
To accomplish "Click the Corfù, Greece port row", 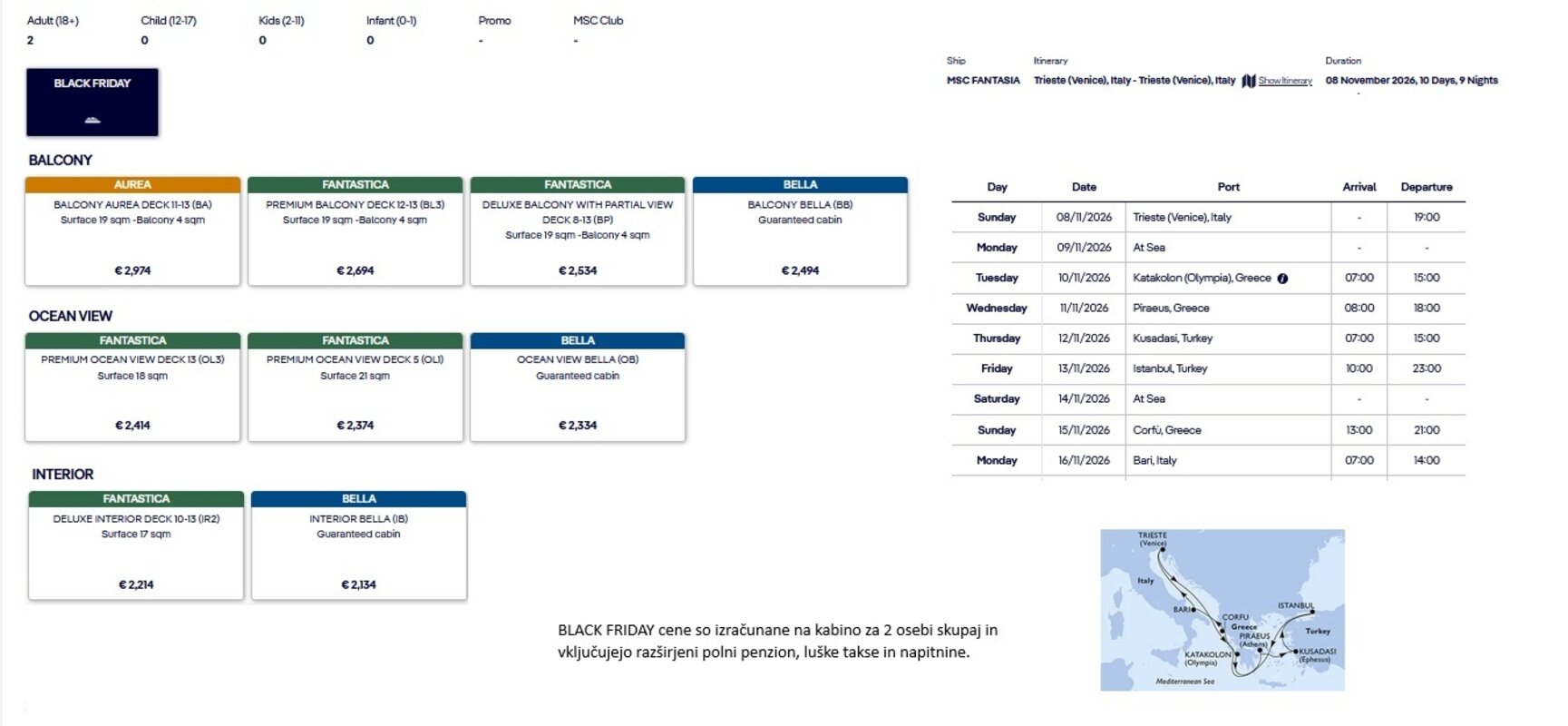I will click(1208, 430).
